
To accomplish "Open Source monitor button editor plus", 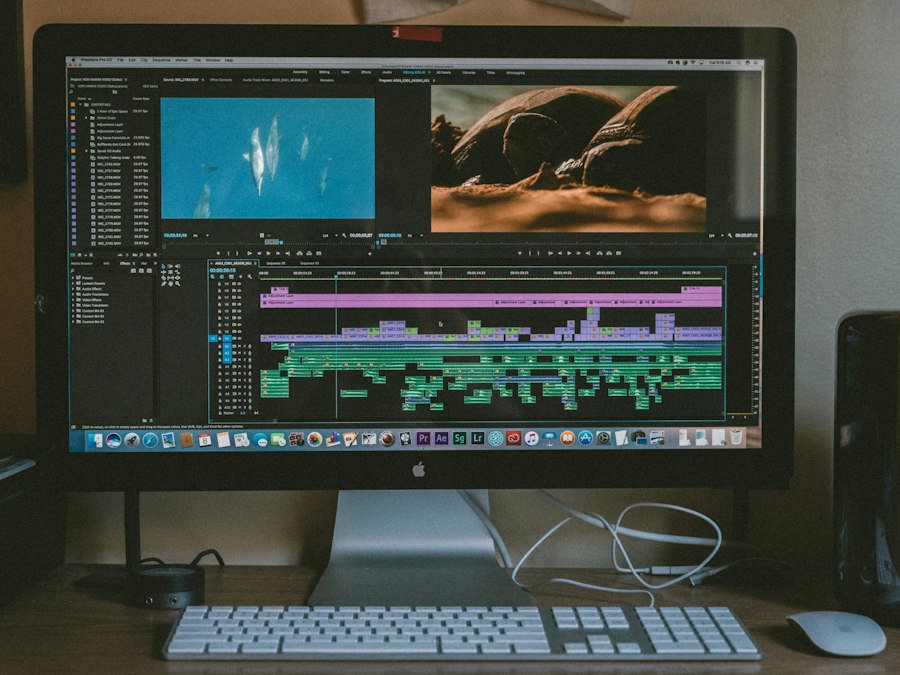I will (370, 253).
